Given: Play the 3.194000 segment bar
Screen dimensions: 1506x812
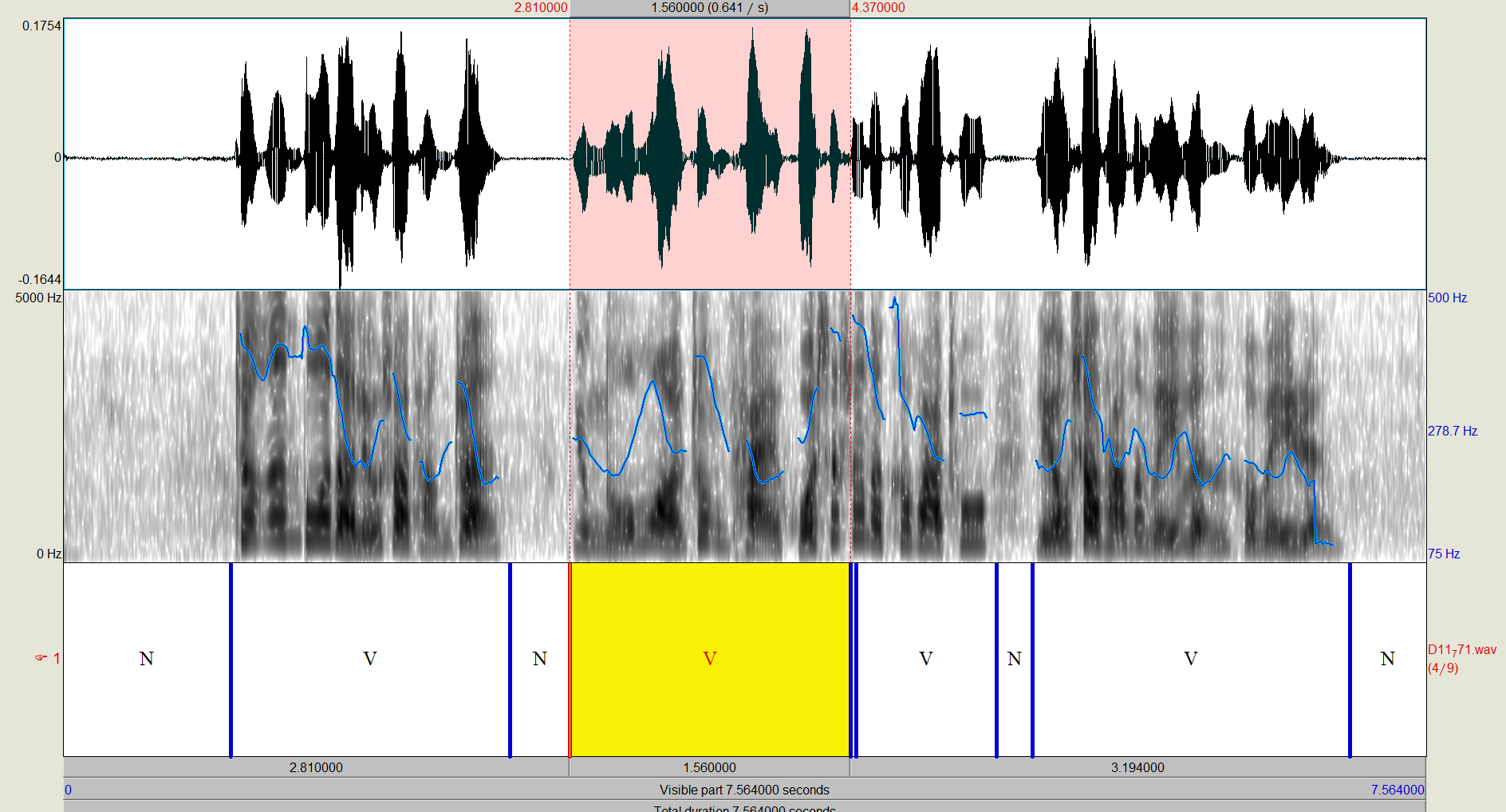Looking at the screenshot, I should (x=1137, y=767).
